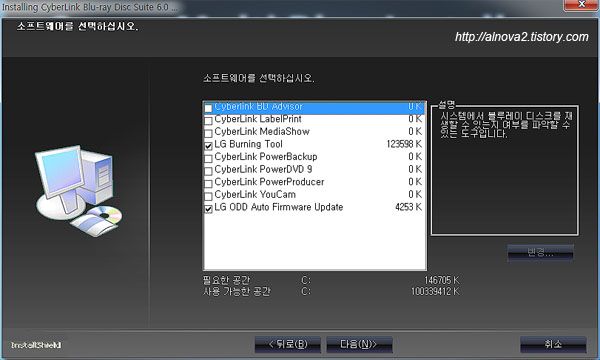Click the 뒤로(B) back button
Viewport: 600px width, 360px height.
[288, 344]
